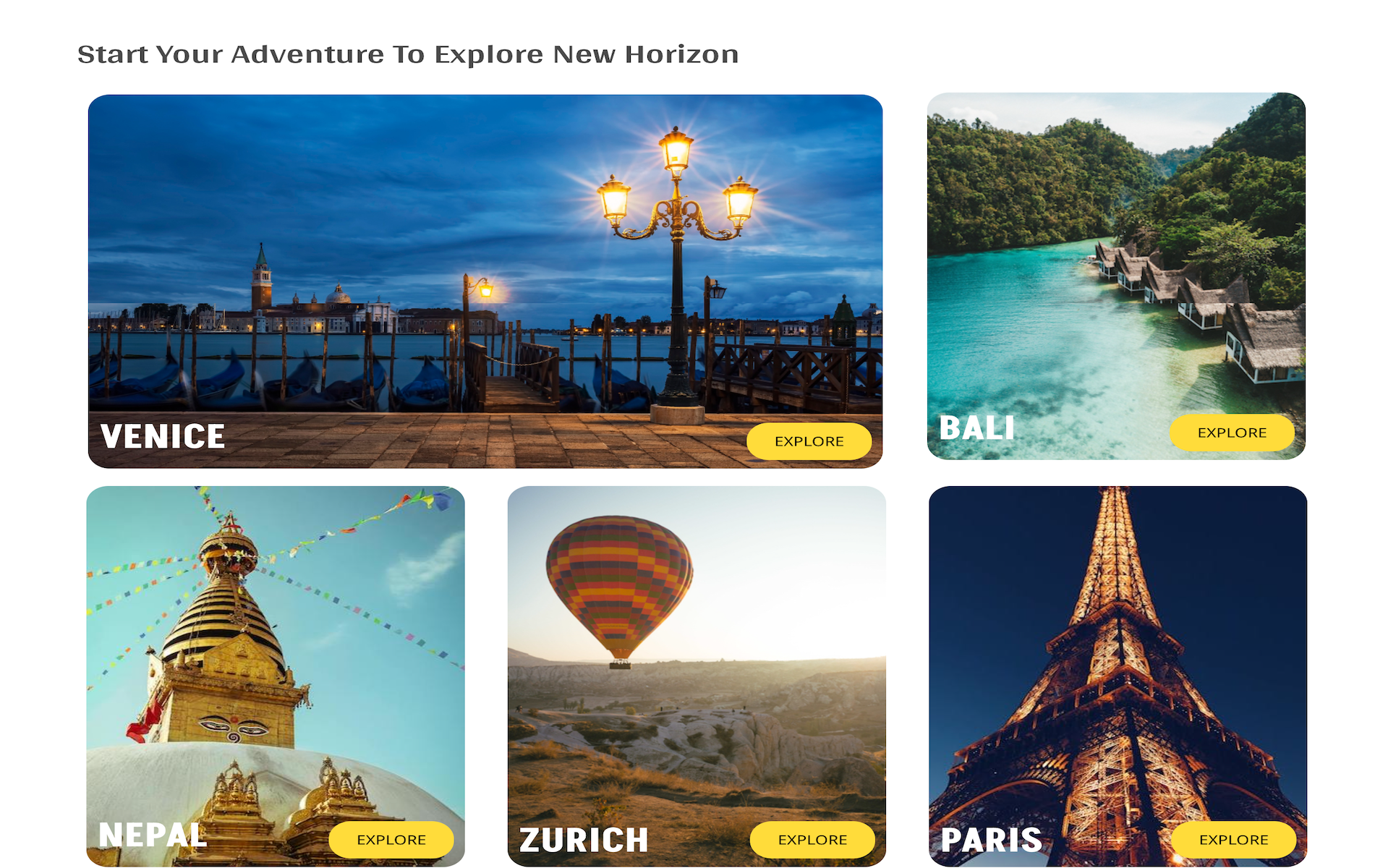Image resolution: width=1396 pixels, height=868 pixels.
Task: Click Explore on the Zurich card
Action: 812,840
